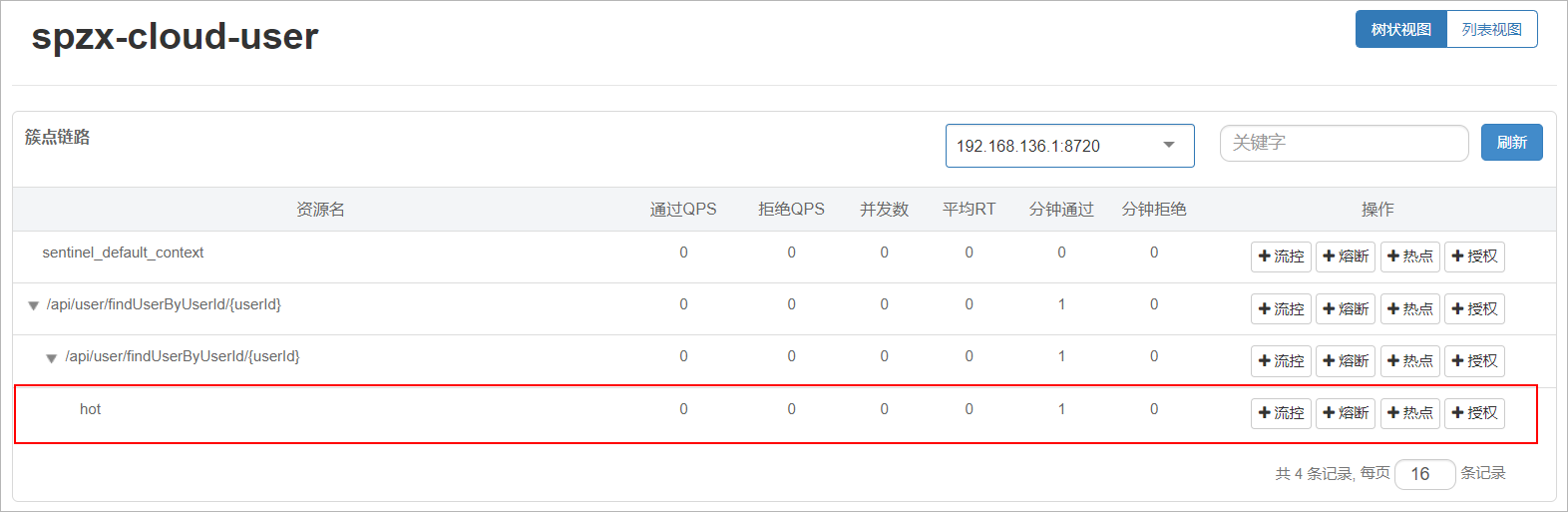Add 流控 rule for nested findUserByUserId row
Viewport: 1568px width, 512px height.
tap(1281, 361)
